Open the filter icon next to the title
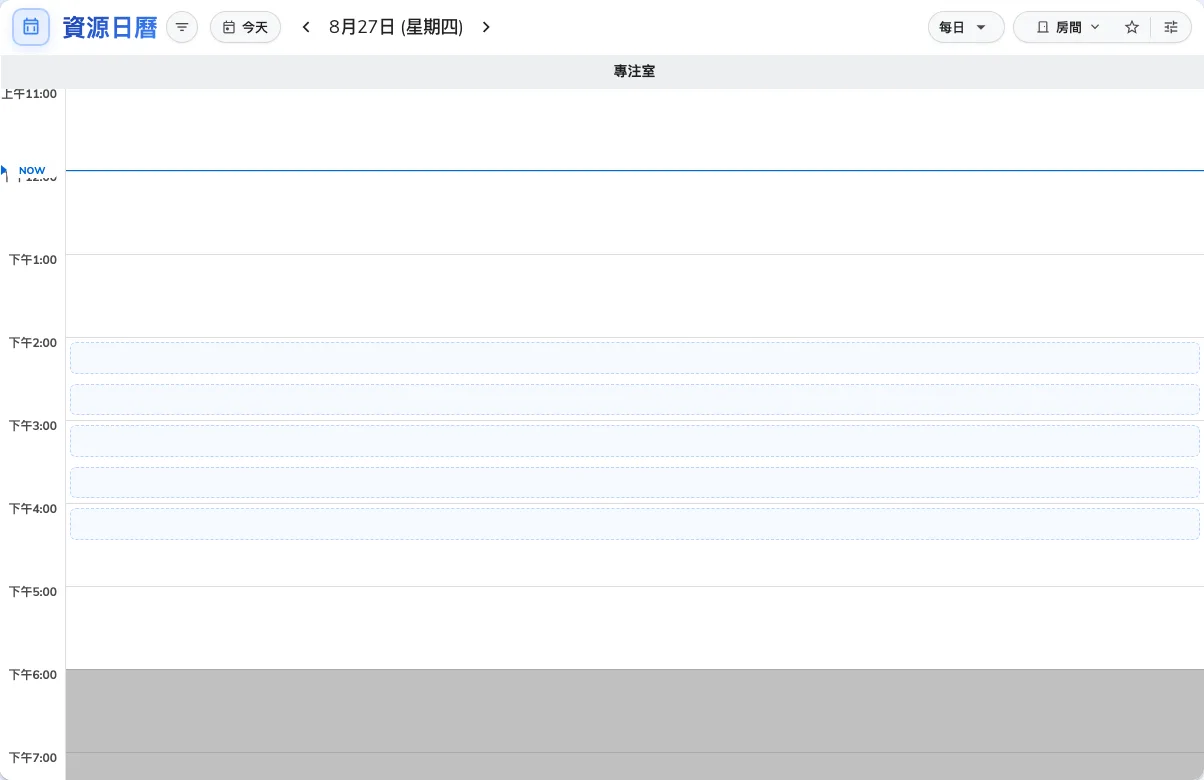The height and width of the screenshot is (780, 1204). pos(182,27)
